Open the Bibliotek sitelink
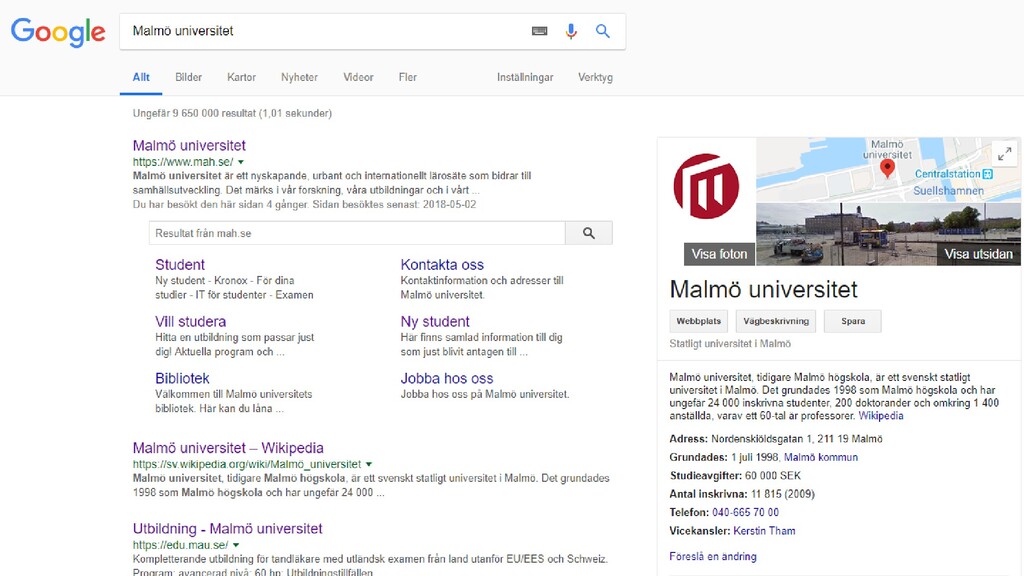The height and width of the screenshot is (576, 1024). [x=182, y=378]
